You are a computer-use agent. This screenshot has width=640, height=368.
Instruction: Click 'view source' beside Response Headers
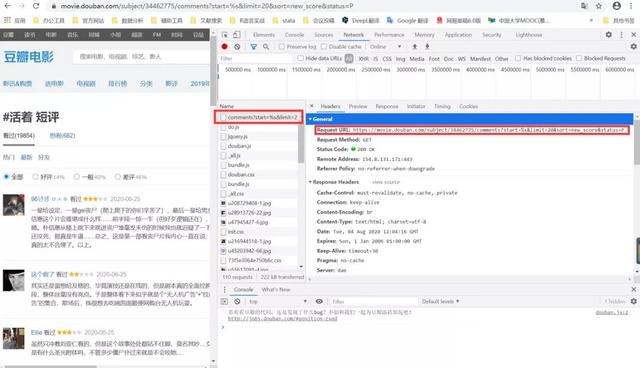pos(386,182)
